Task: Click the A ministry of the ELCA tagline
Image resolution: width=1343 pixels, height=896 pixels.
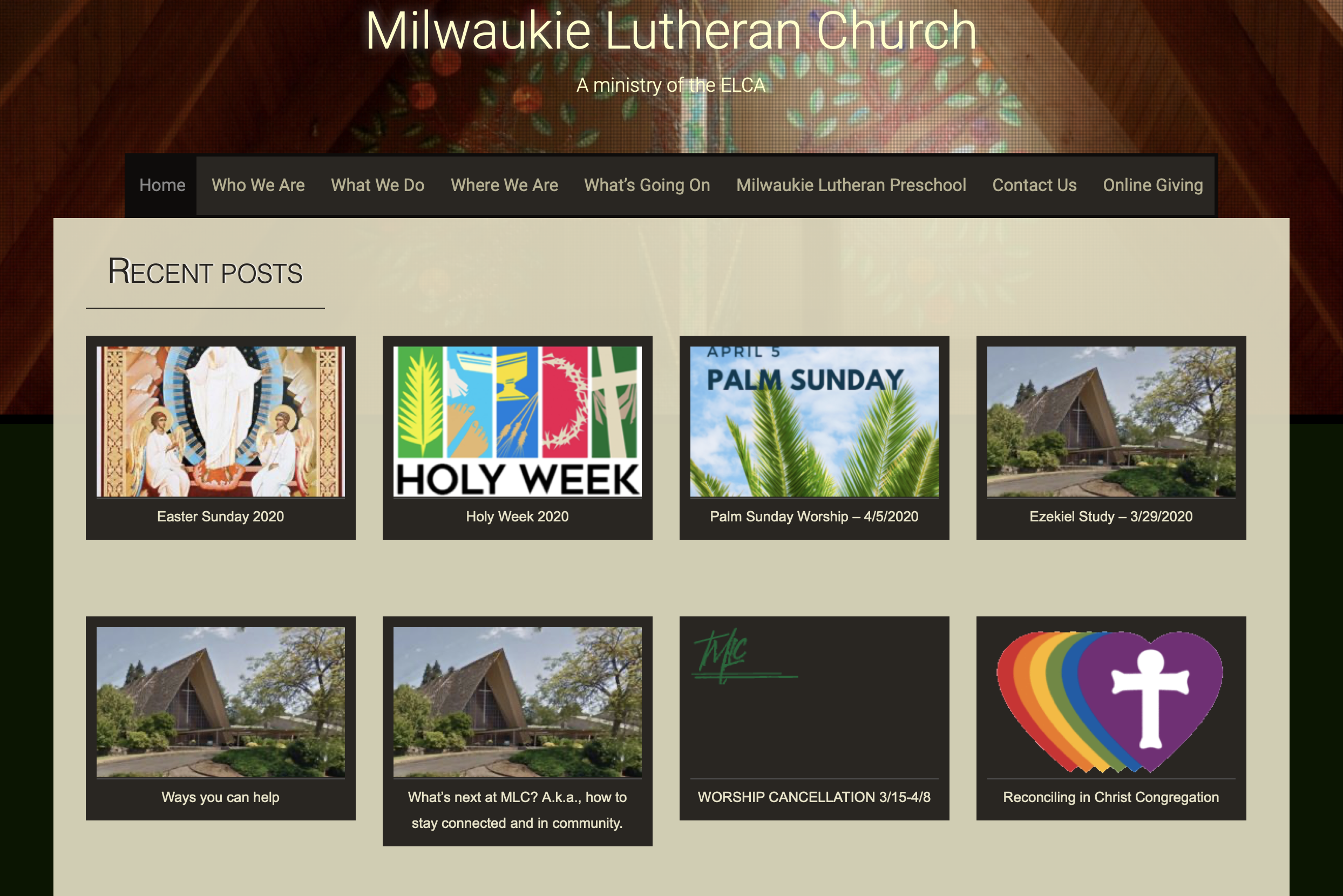Action: (x=671, y=85)
